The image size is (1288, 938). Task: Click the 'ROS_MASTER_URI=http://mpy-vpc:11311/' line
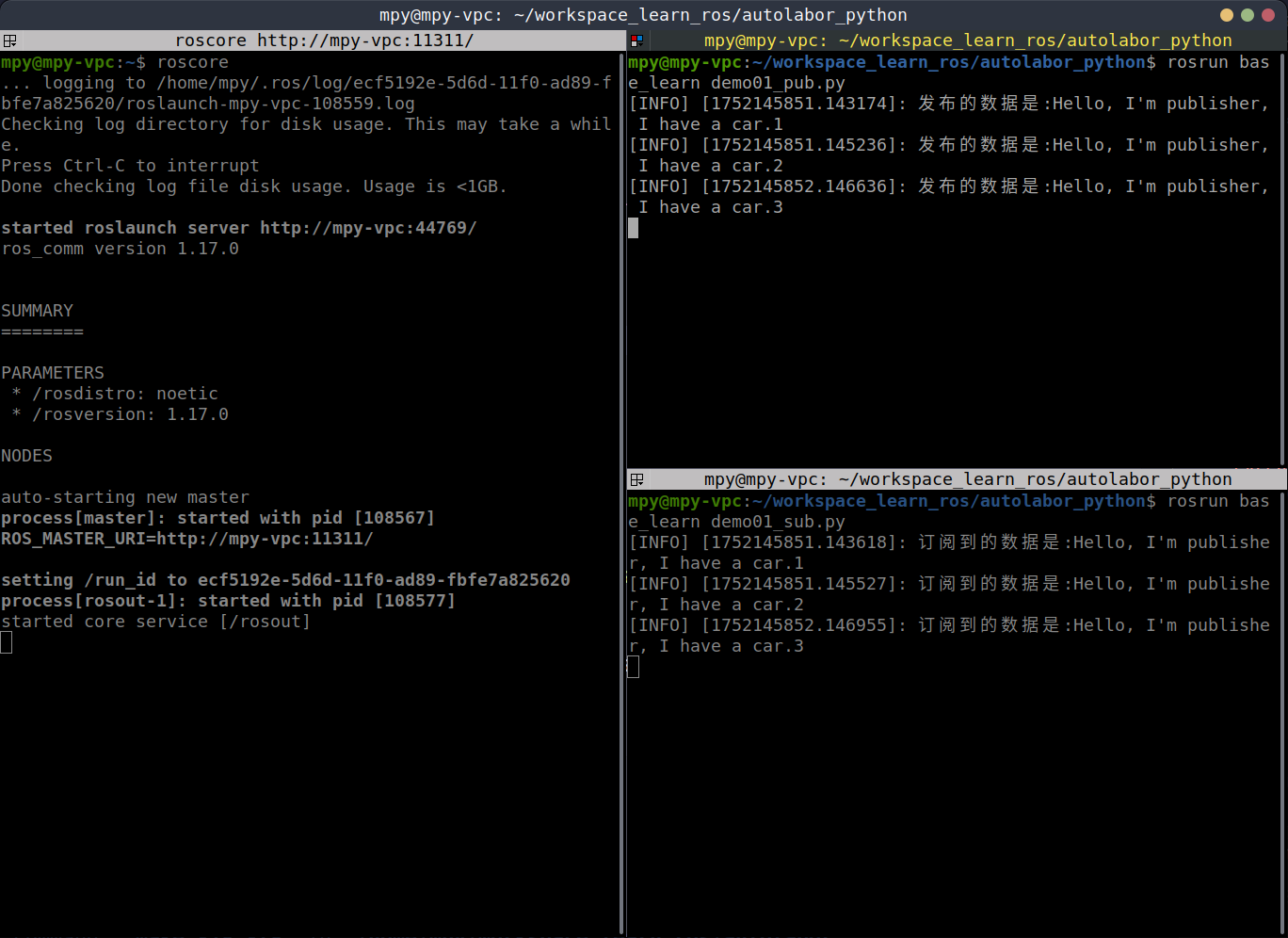pos(187,539)
